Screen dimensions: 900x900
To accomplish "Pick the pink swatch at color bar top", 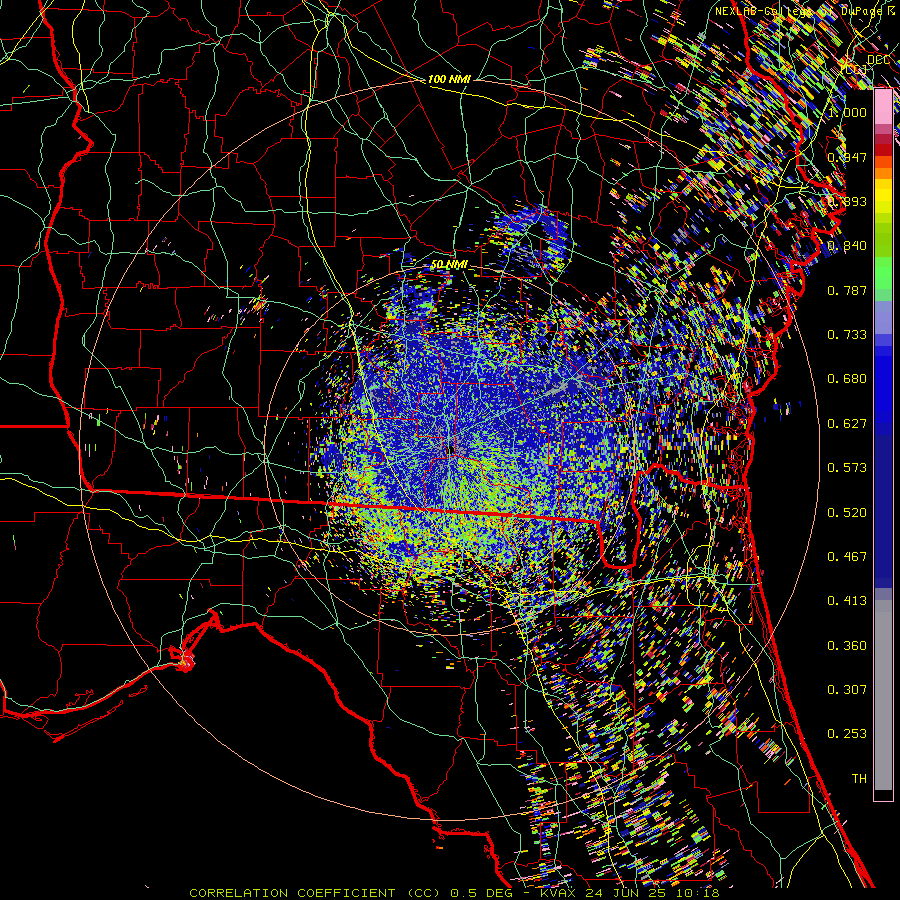I will pyautogui.click(x=883, y=107).
